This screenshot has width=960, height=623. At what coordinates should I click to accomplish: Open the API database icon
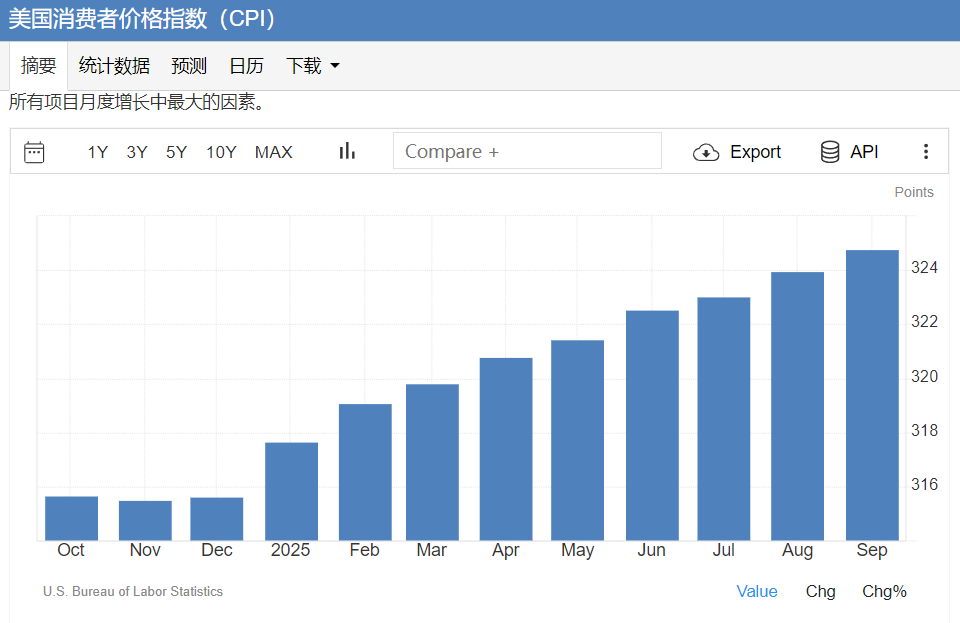pos(830,151)
